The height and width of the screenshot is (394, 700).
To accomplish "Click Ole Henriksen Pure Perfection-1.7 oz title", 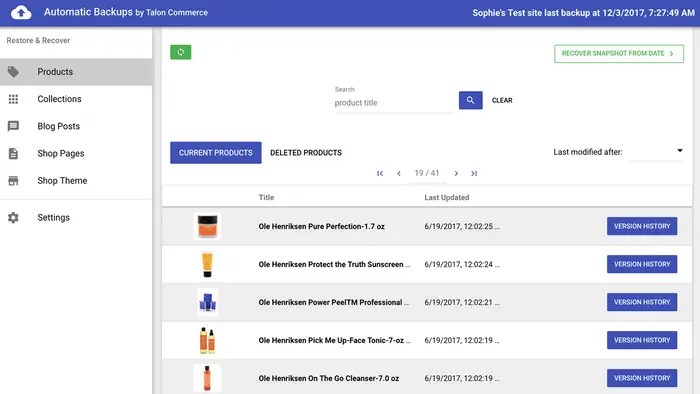I will pos(321,226).
